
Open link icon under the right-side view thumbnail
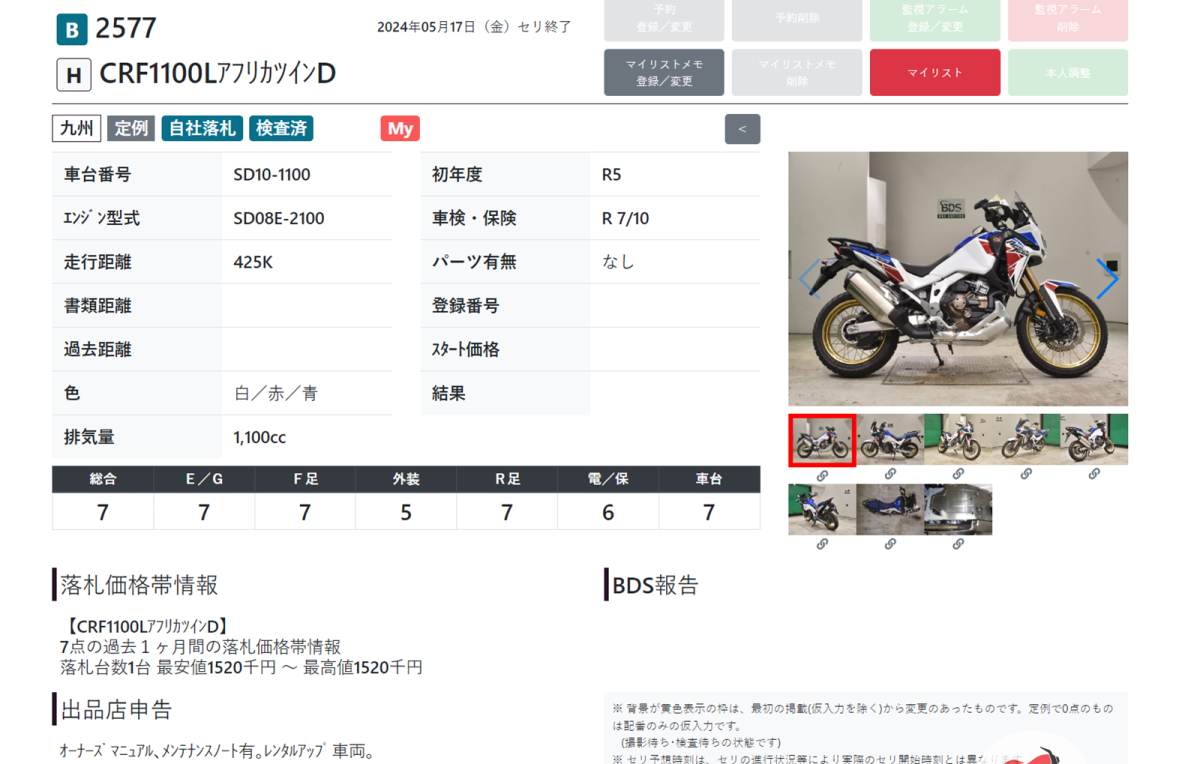tap(890, 475)
